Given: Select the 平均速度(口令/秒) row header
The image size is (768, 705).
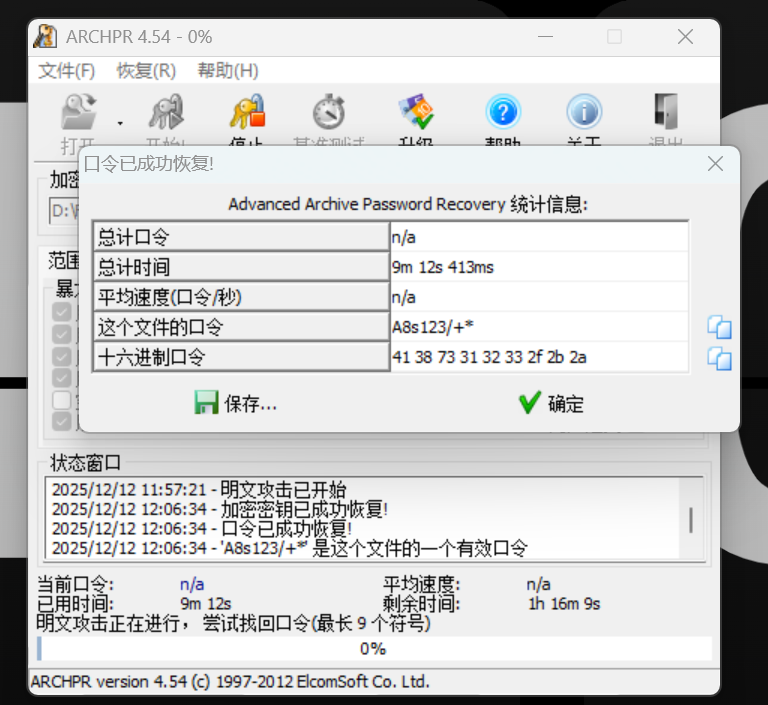Looking at the screenshot, I should point(241,297).
